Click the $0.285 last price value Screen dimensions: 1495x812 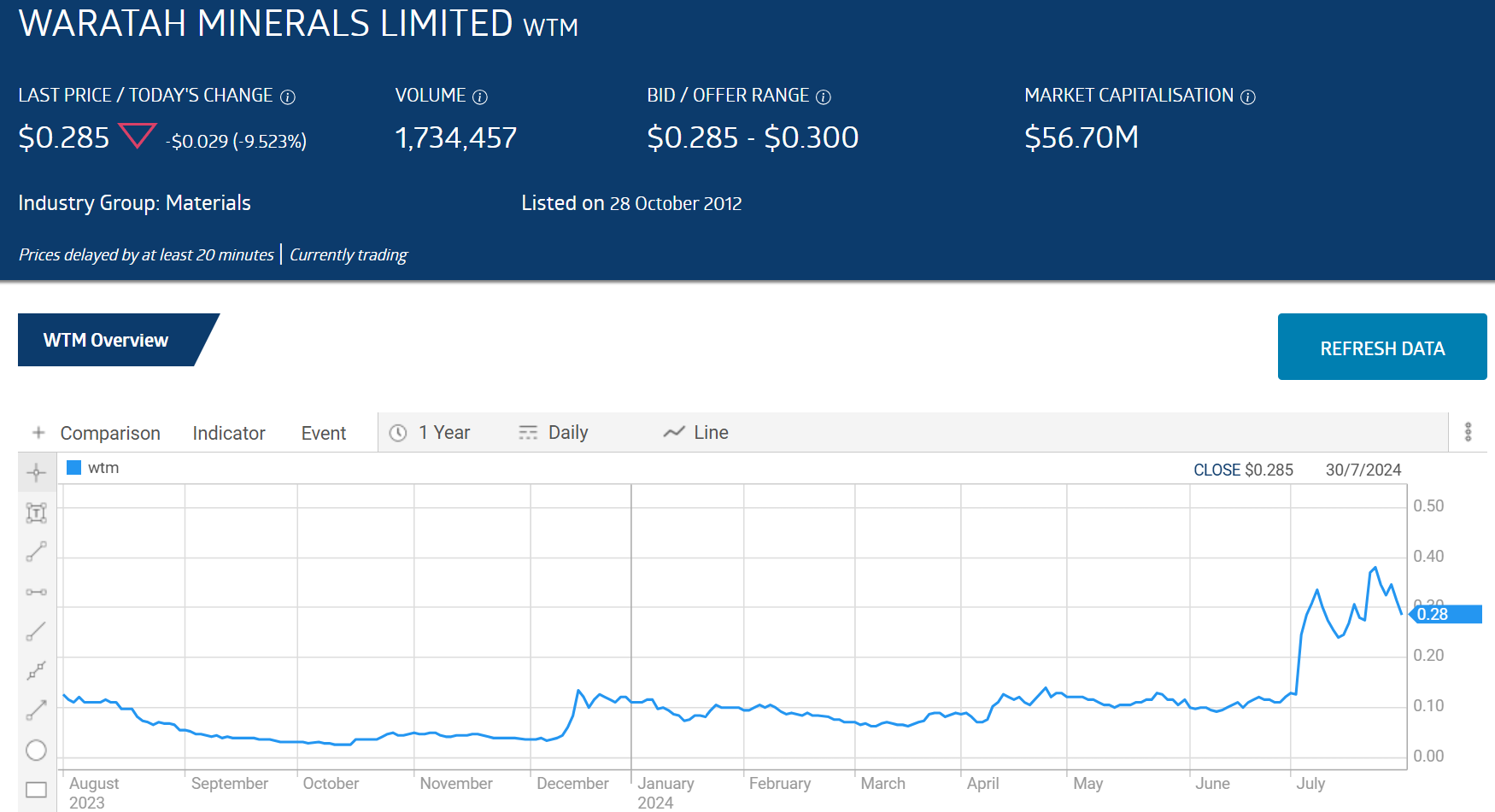coord(64,137)
